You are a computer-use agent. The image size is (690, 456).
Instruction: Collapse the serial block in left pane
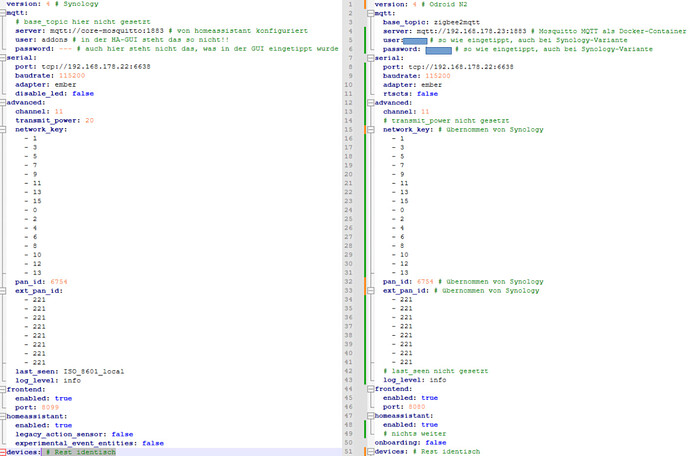click(4, 57)
